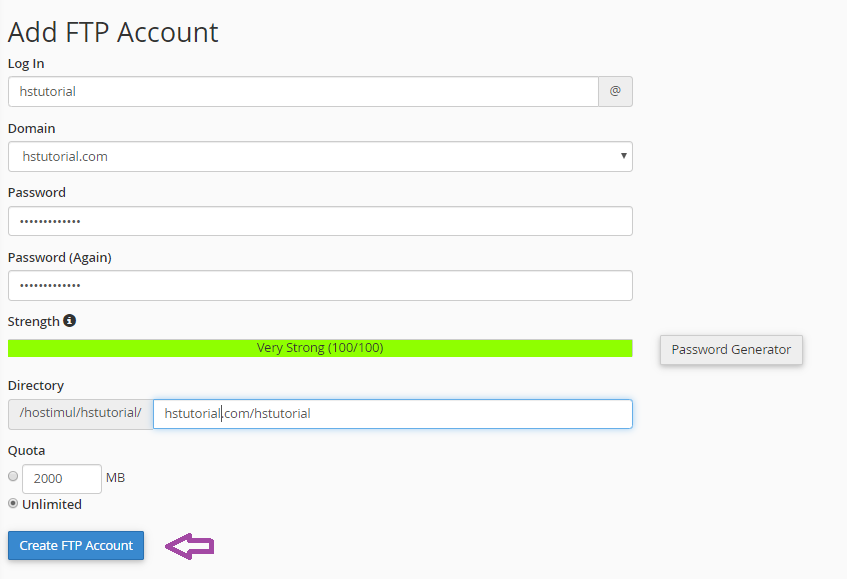Screen dimensions: 847x579
Task: Click the Strength info icon
Action: [70, 321]
